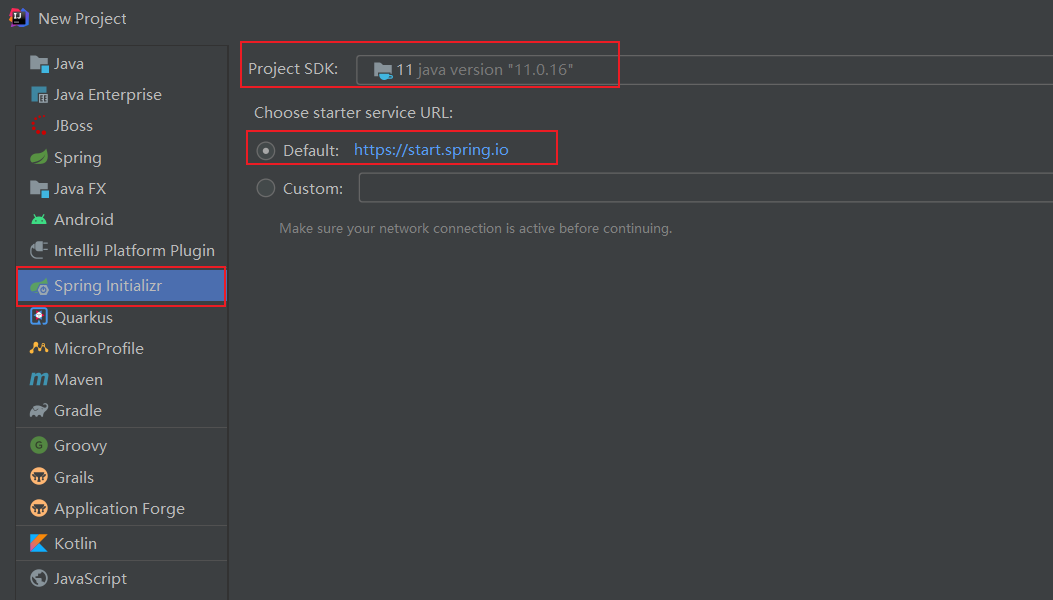Click the green Spring leaf icon
The height and width of the screenshot is (600, 1053).
(x=39, y=157)
